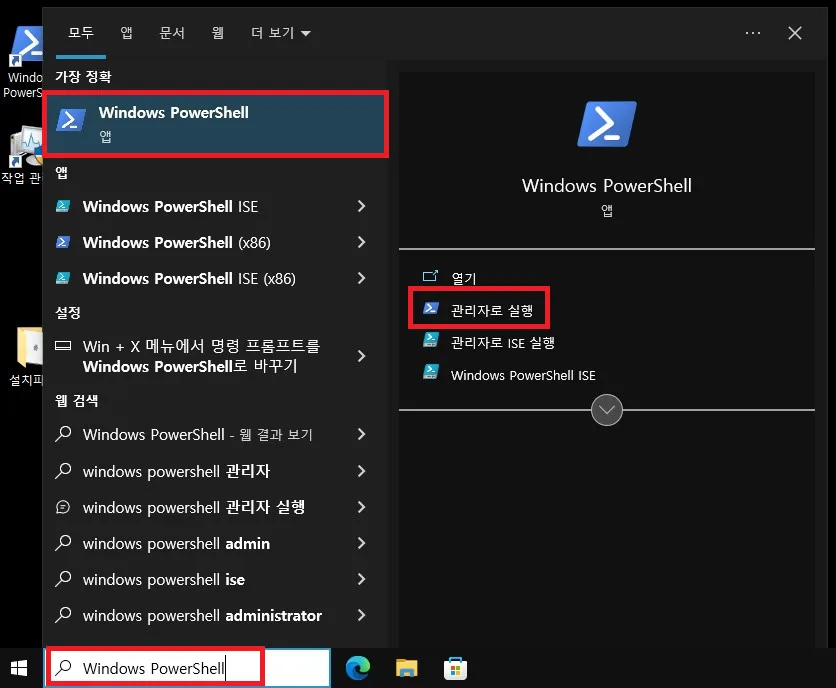Open Windows PowerShell best match result
The height and width of the screenshot is (688, 836).
click(x=215, y=124)
